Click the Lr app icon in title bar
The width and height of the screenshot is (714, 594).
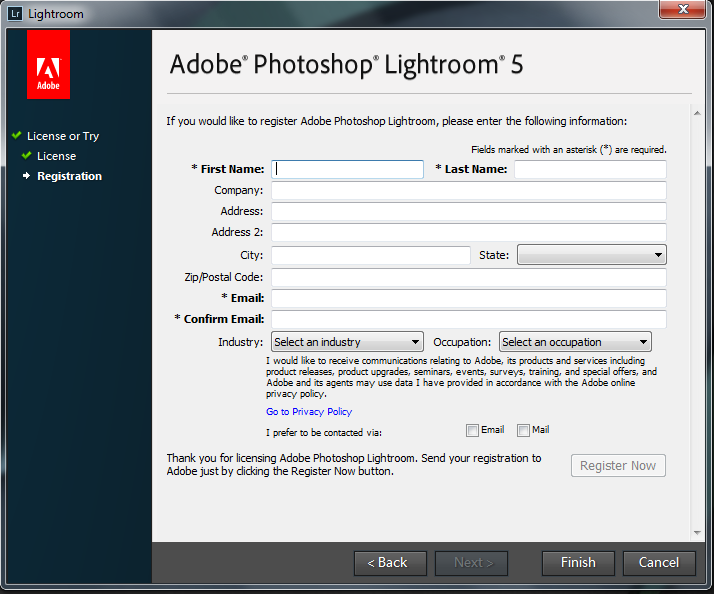point(15,14)
